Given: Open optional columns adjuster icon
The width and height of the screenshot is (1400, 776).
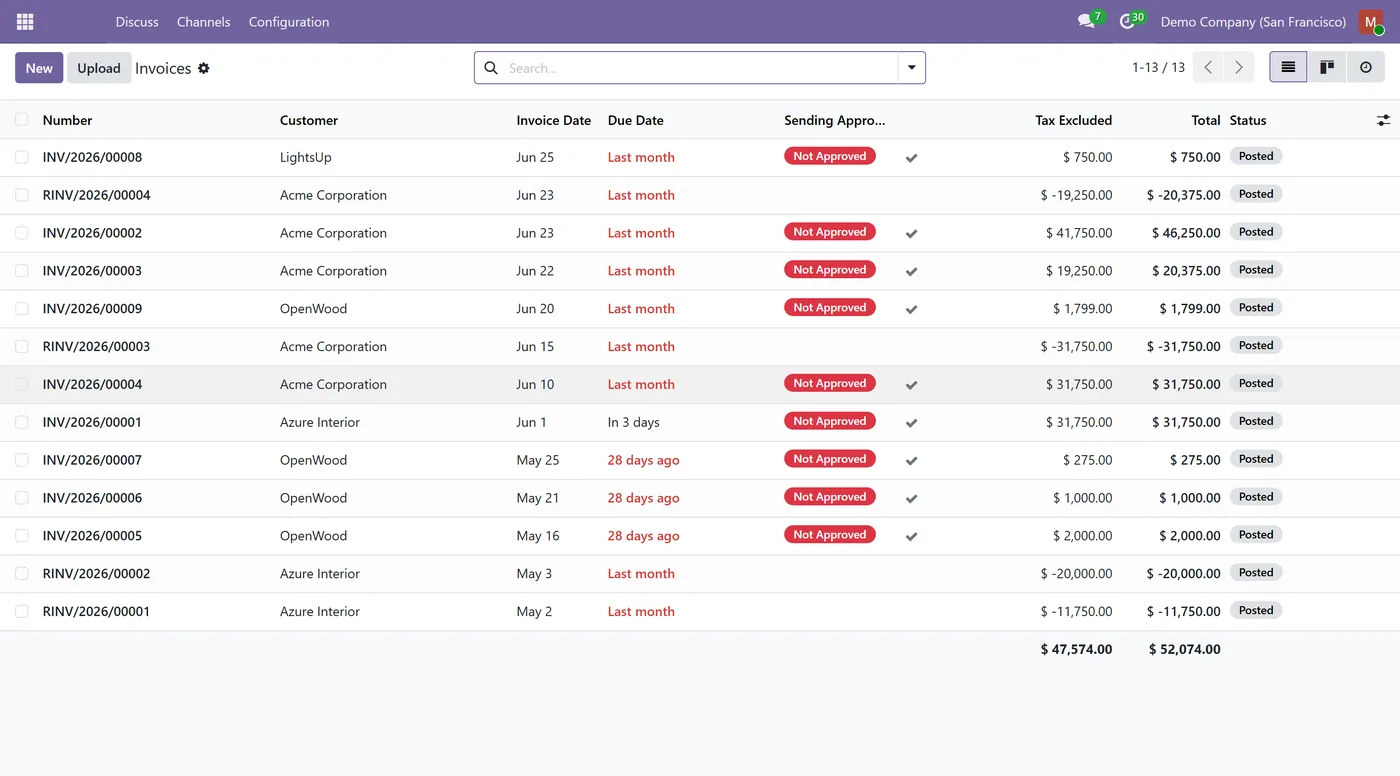Looking at the screenshot, I should click(1383, 120).
